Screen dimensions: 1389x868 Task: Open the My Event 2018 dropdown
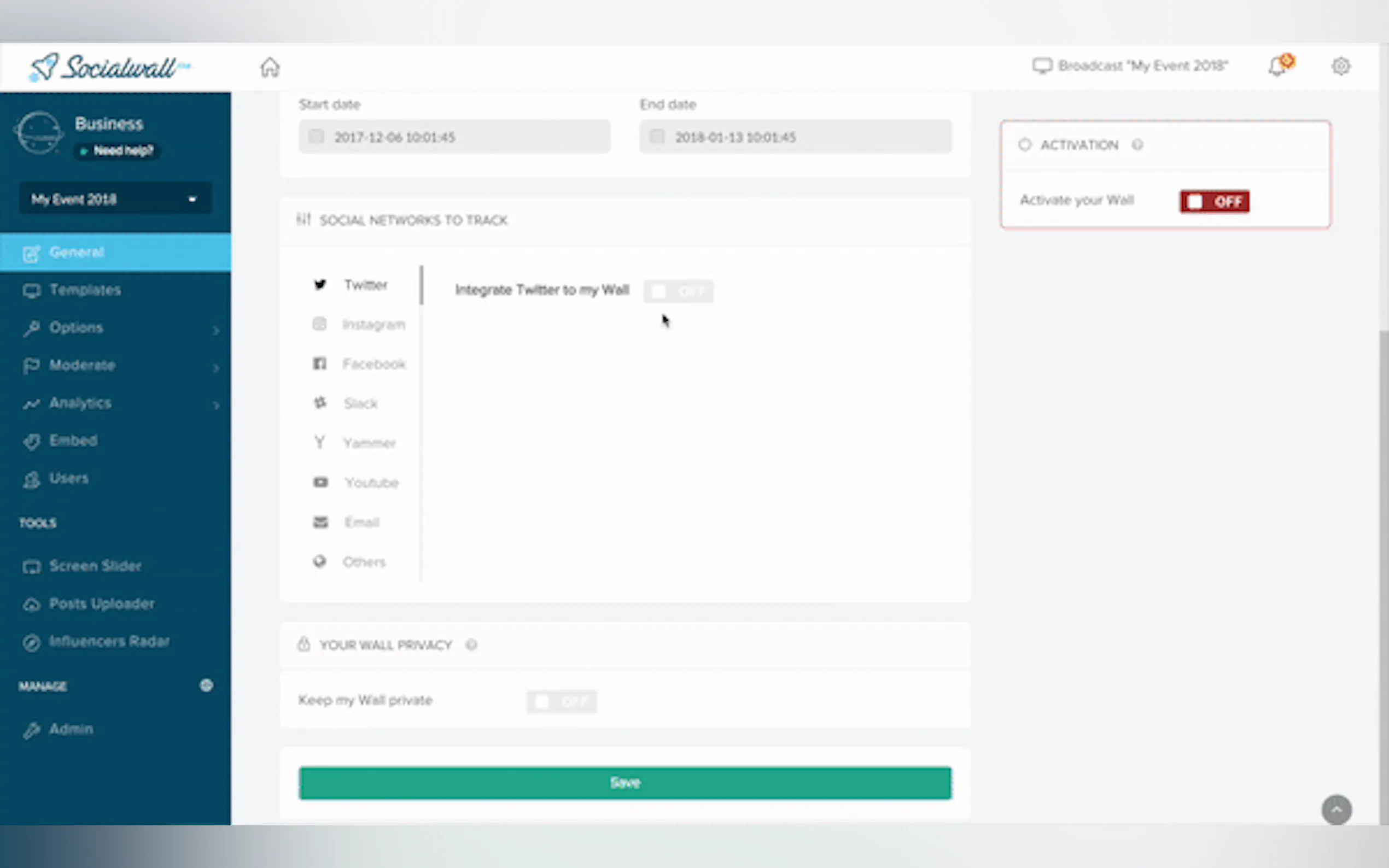115,199
